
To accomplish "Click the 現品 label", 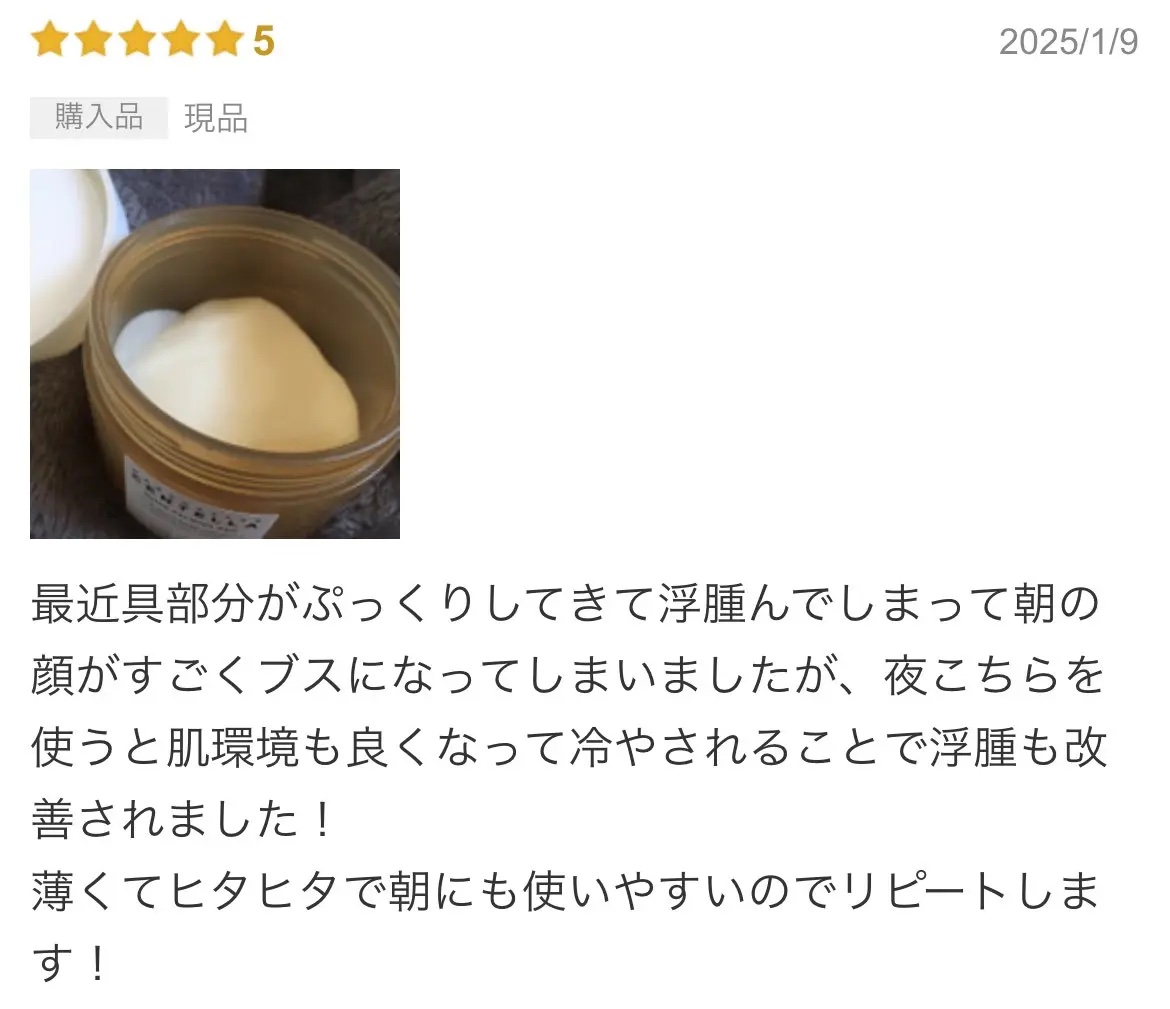I will [x=216, y=118].
